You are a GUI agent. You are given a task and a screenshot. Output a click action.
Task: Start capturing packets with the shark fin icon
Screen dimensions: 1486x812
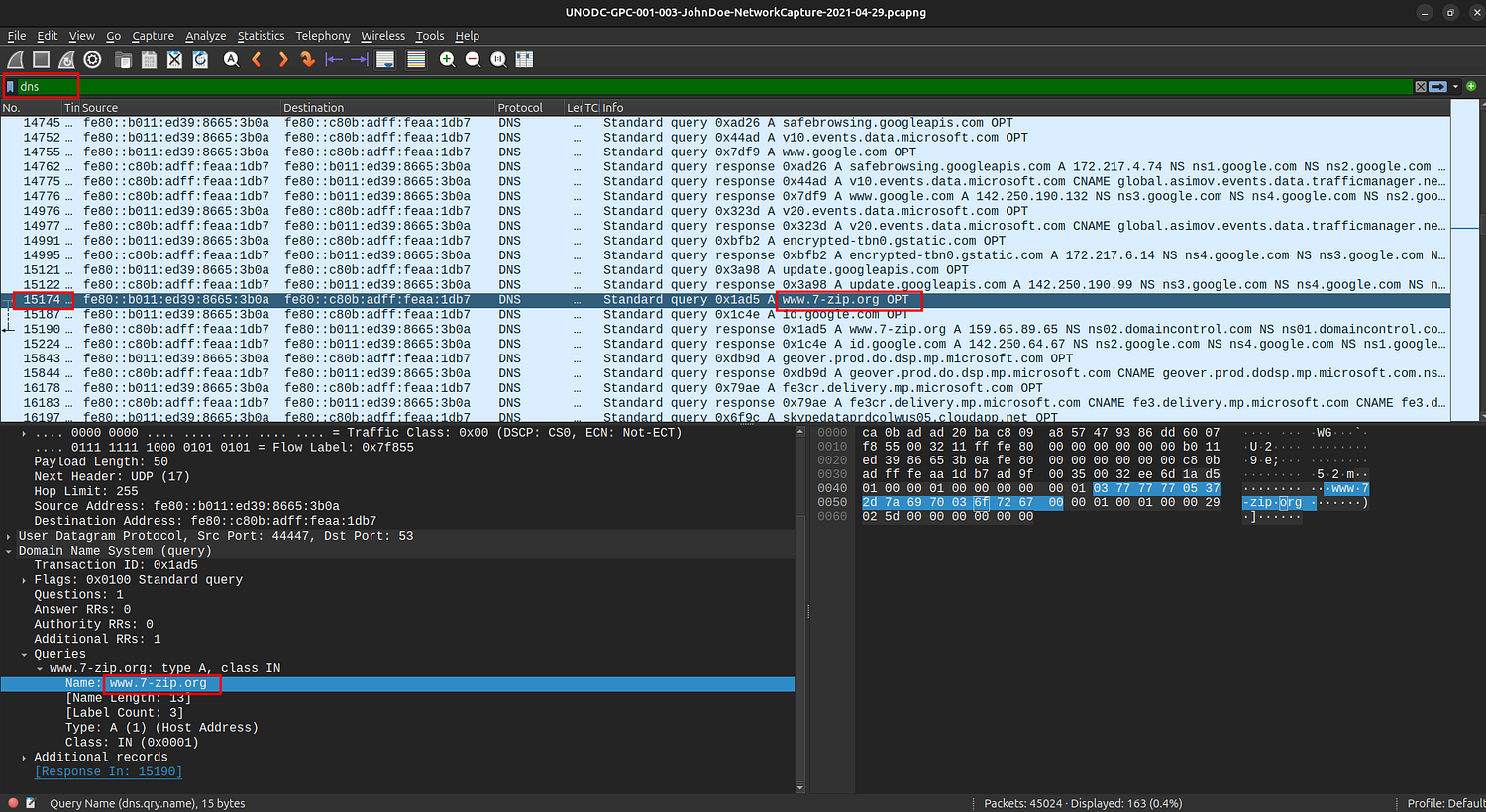point(16,60)
